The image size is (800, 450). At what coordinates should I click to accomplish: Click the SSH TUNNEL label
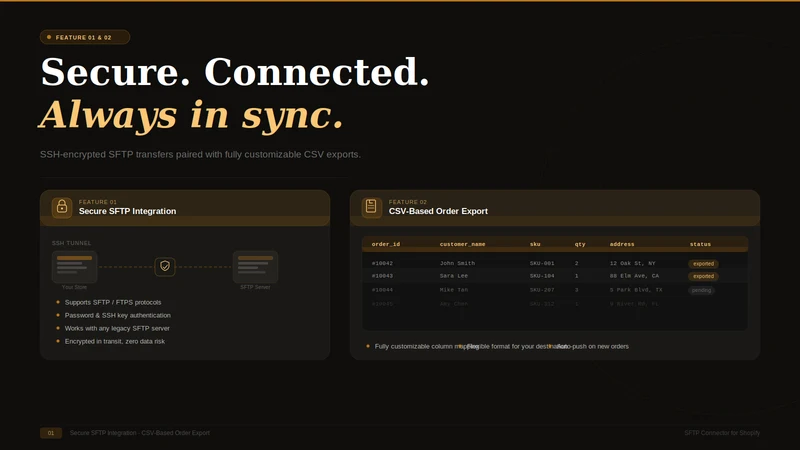(x=71, y=243)
